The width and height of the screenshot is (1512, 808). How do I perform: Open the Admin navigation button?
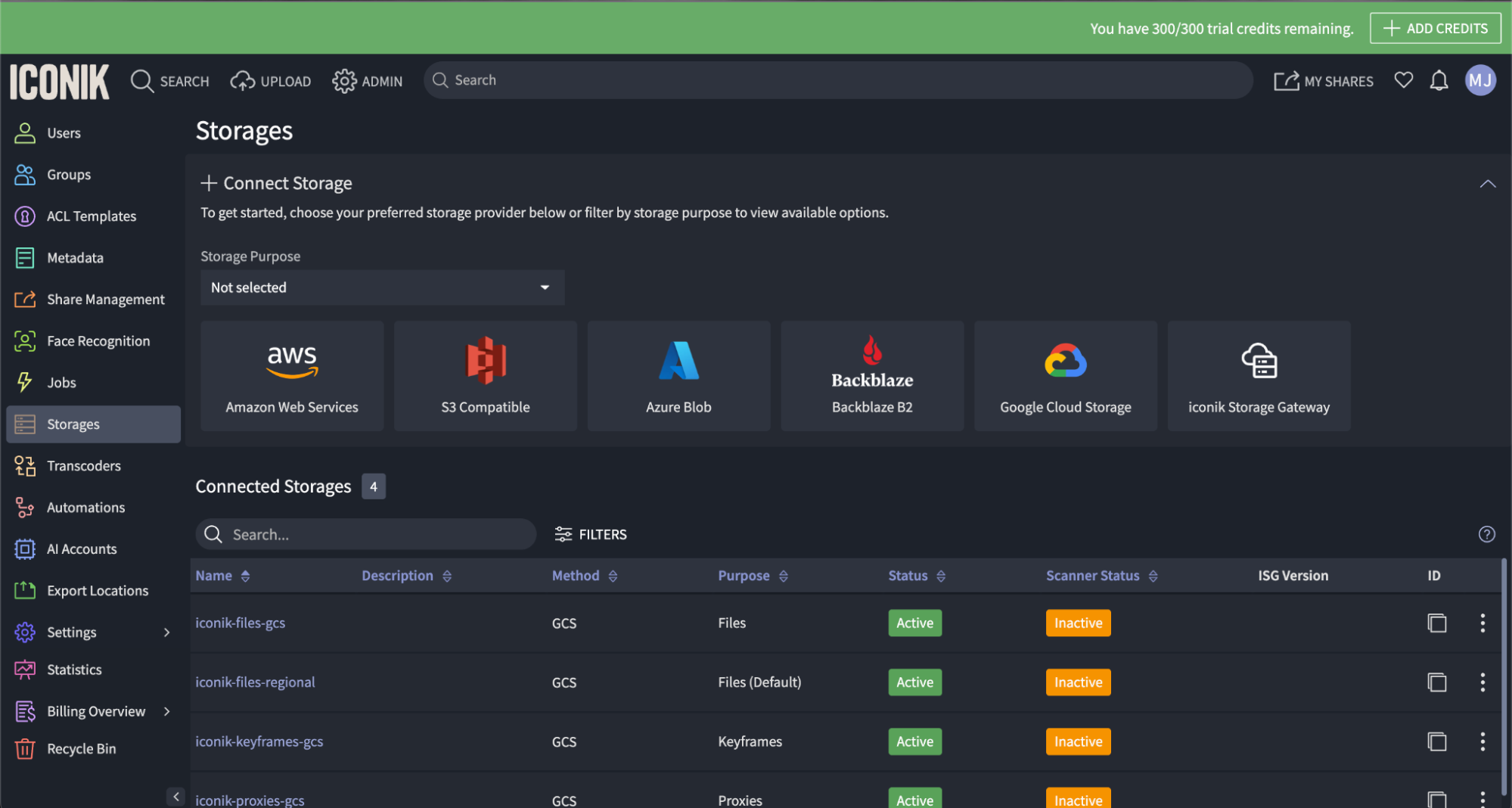tap(368, 81)
